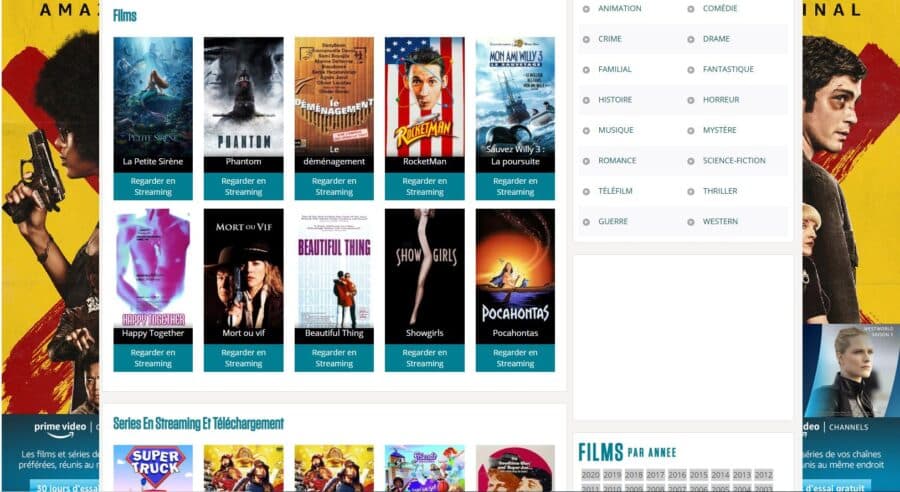This screenshot has height=492, width=900.
Task: Open the Westworld Season 3 ad image
Action: click(x=852, y=370)
